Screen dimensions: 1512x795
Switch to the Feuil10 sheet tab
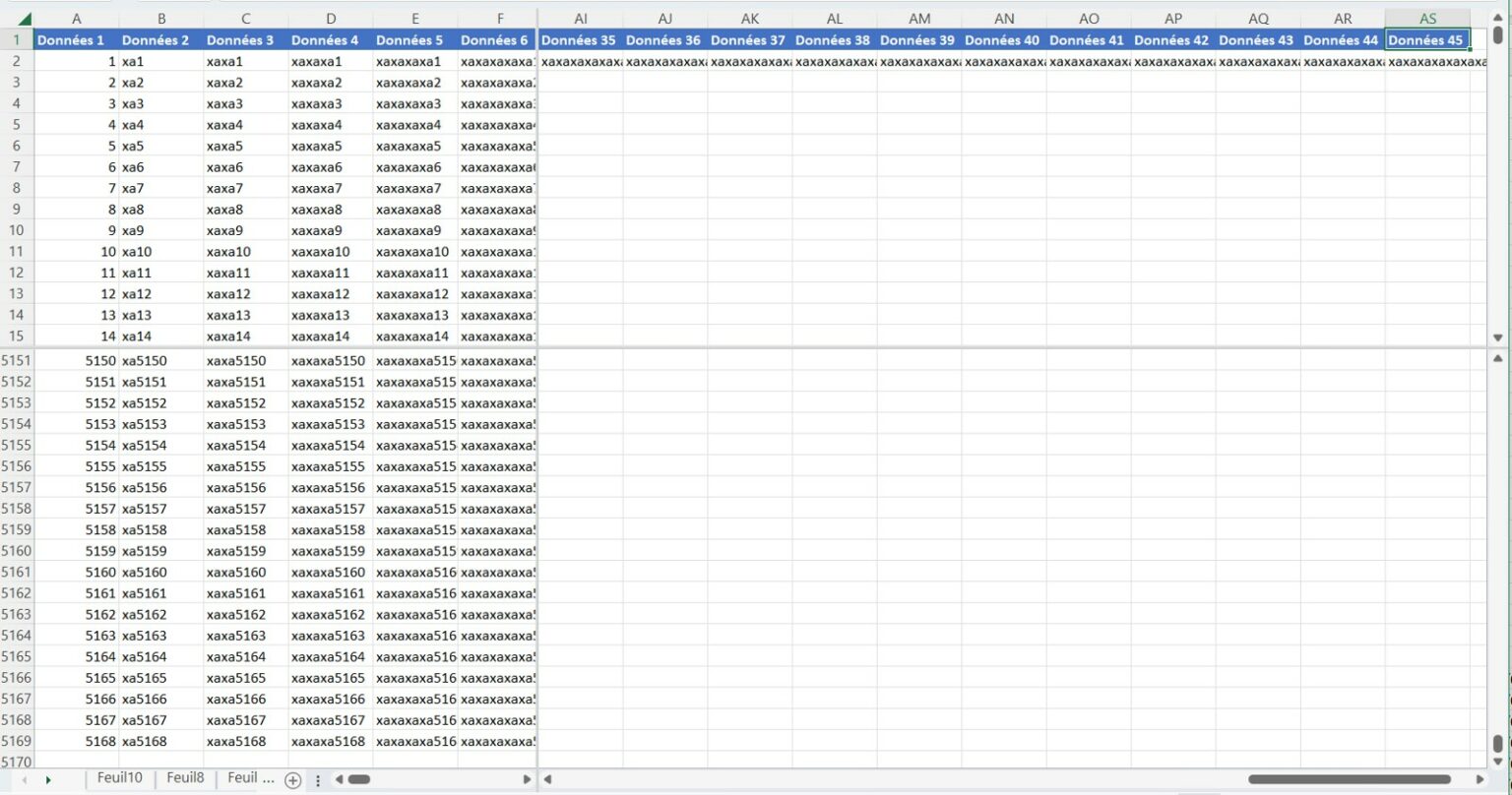[118, 777]
